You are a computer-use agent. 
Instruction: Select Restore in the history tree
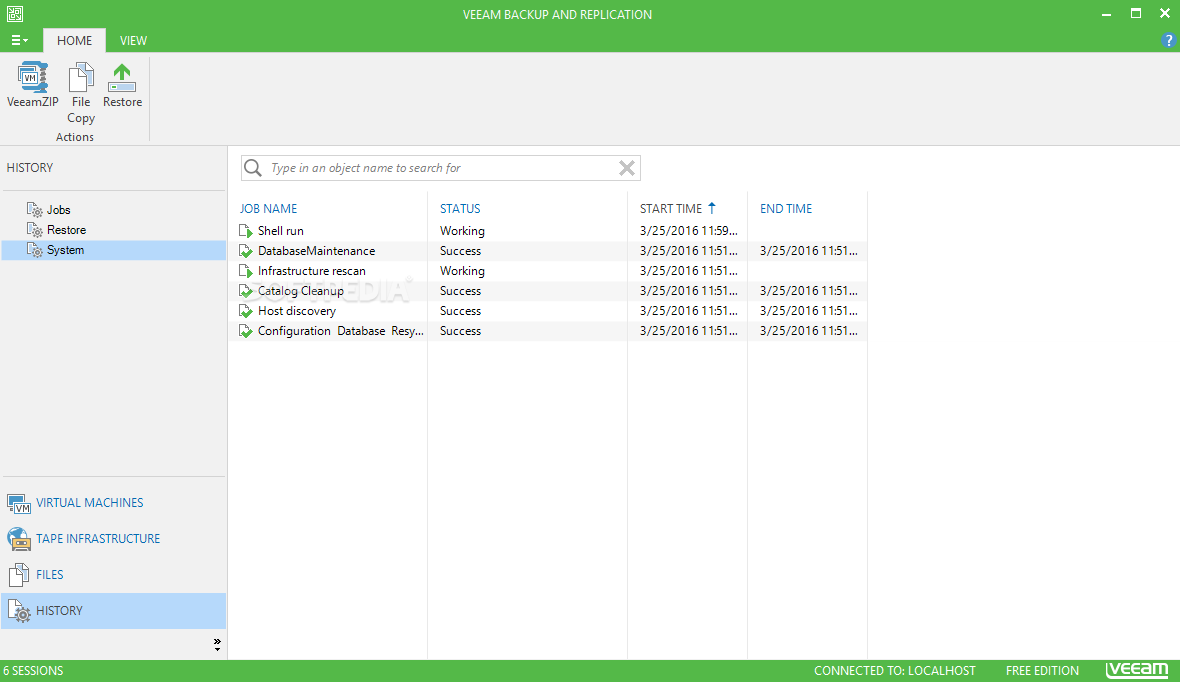66,230
